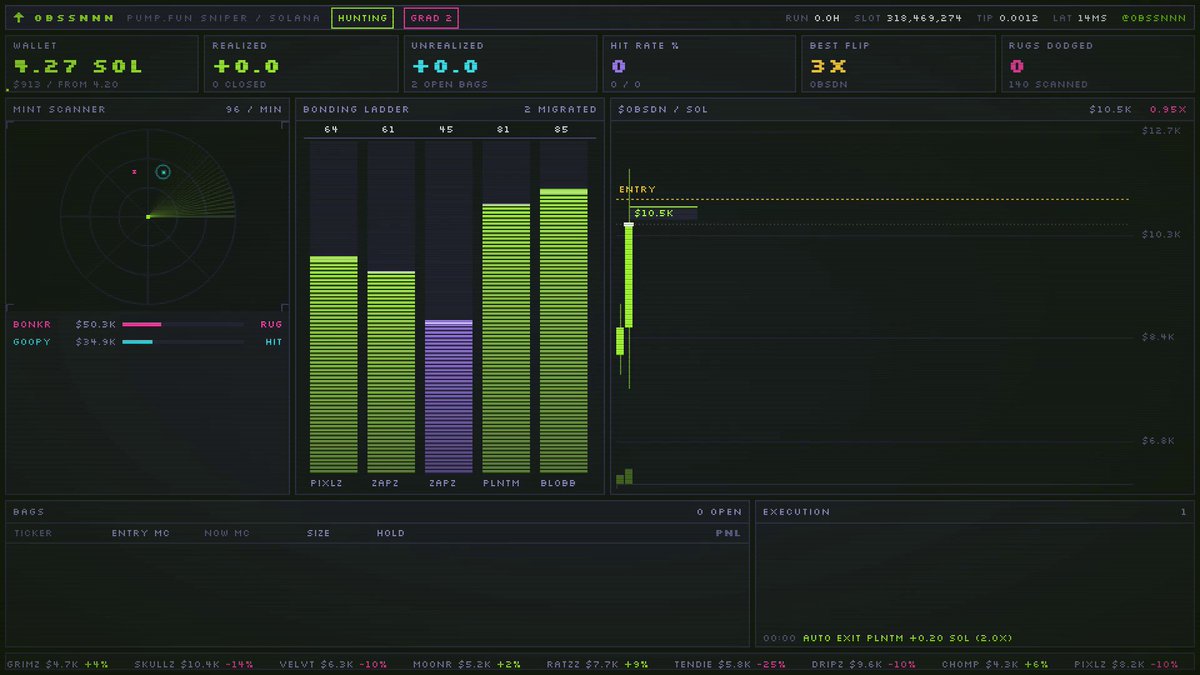
Task: Click the yellow ENTRY line label
Action: coord(637,189)
